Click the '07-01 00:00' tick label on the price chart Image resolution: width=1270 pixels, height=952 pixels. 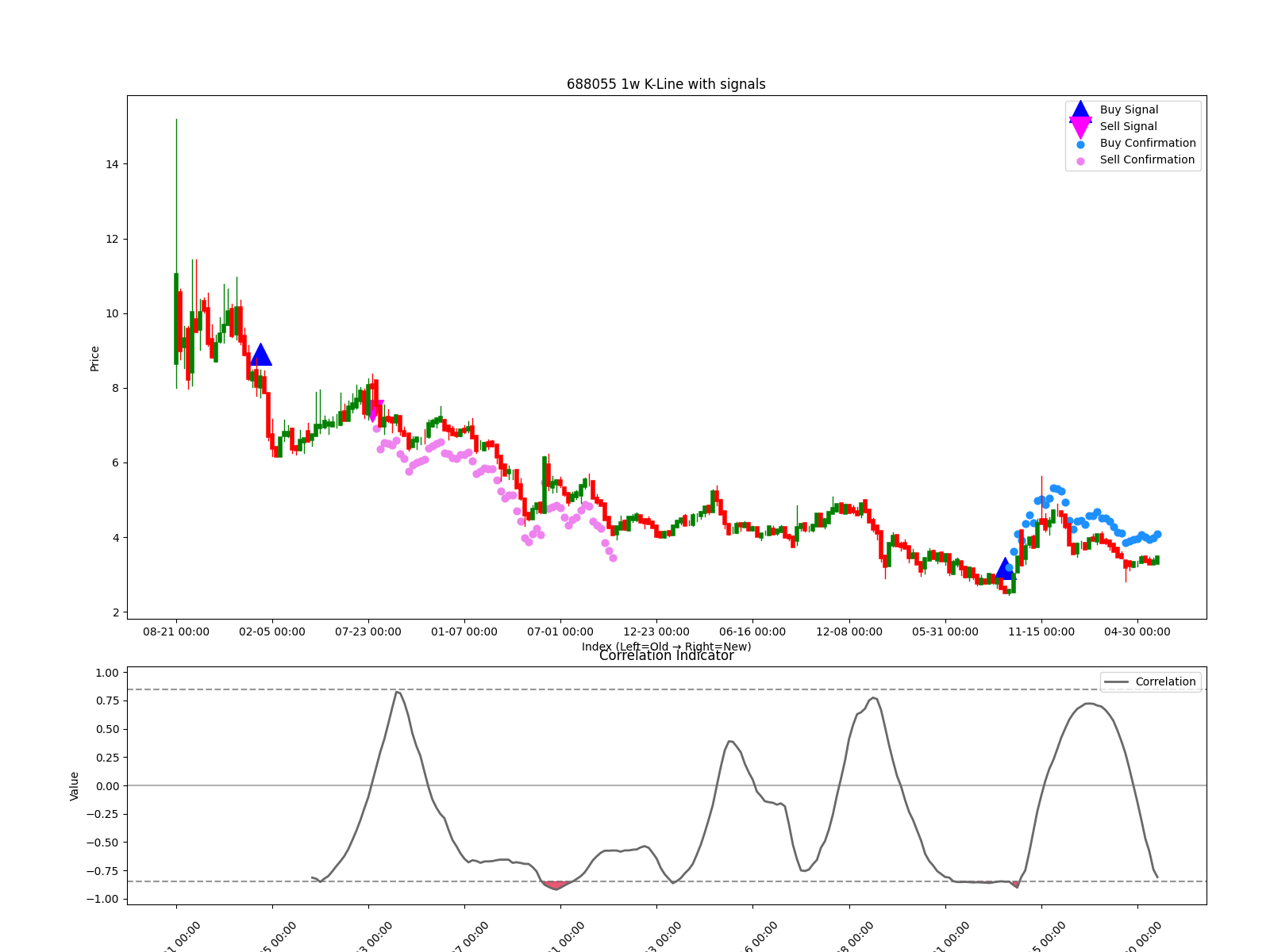560,631
